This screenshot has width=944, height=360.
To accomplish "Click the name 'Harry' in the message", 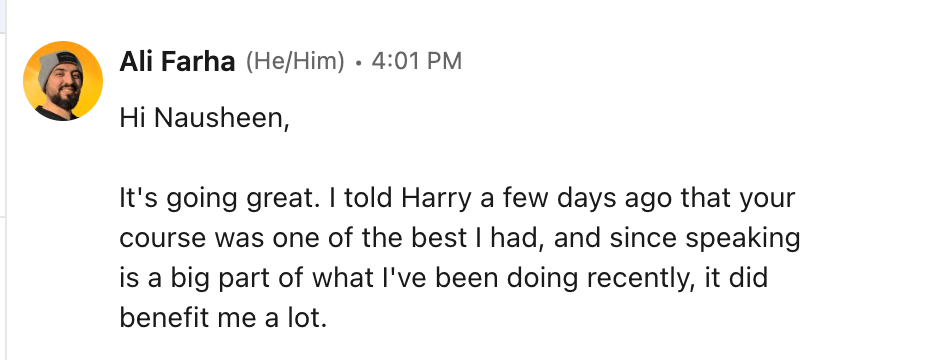I will pyautogui.click(x=436, y=199).
